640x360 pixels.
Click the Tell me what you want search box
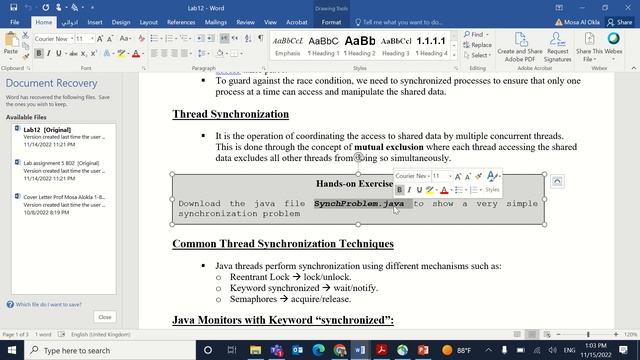point(399,22)
